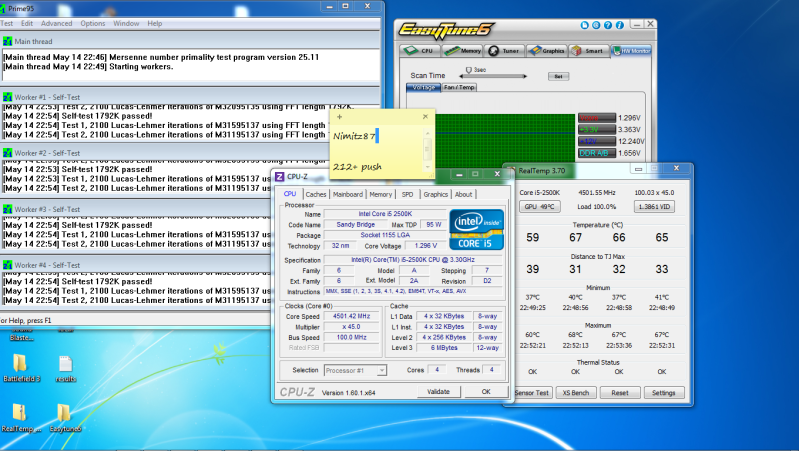
Task: Open the Help menu in Prime95
Action: click(x=154, y=23)
